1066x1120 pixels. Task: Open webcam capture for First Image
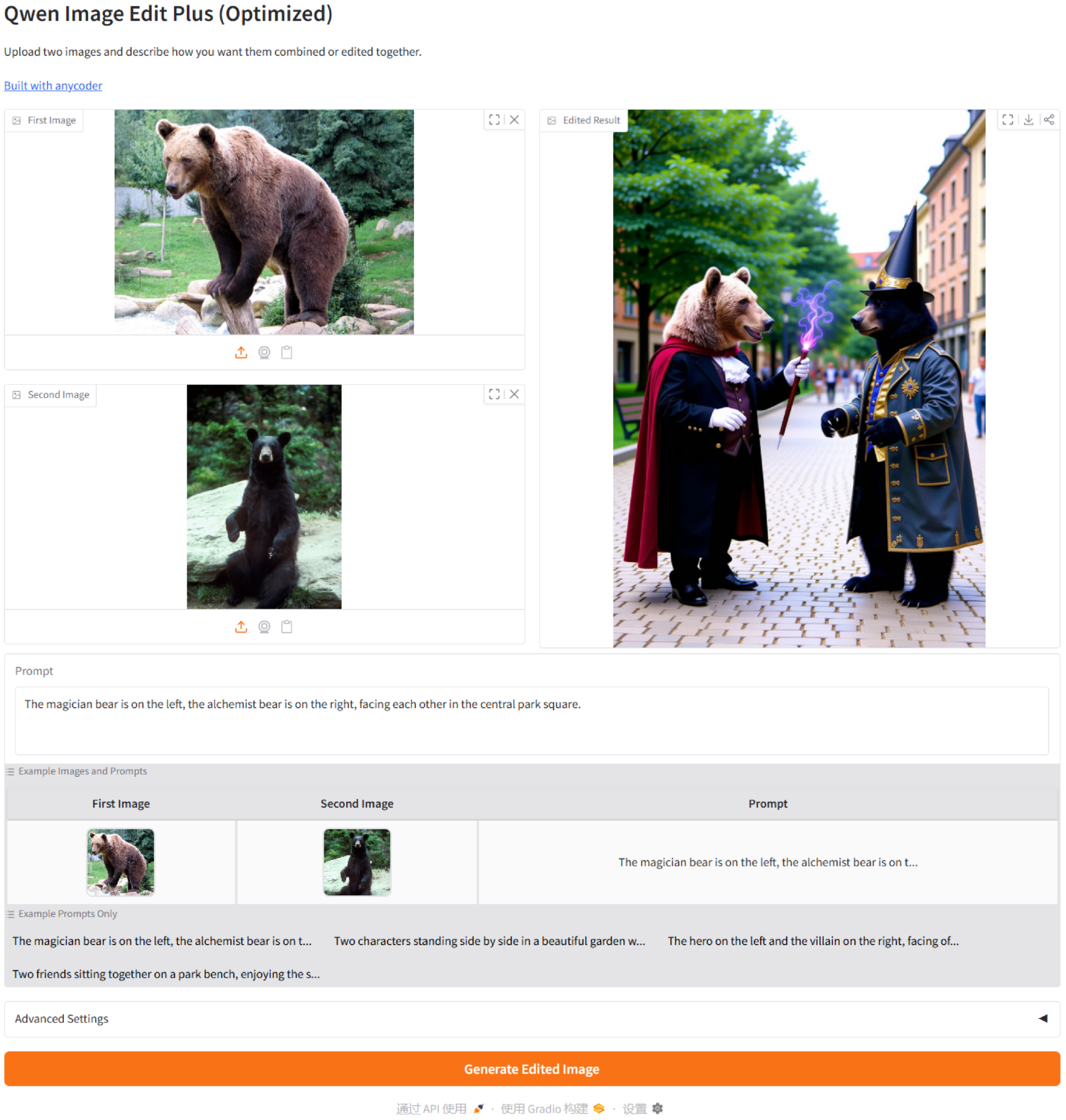coord(264,352)
